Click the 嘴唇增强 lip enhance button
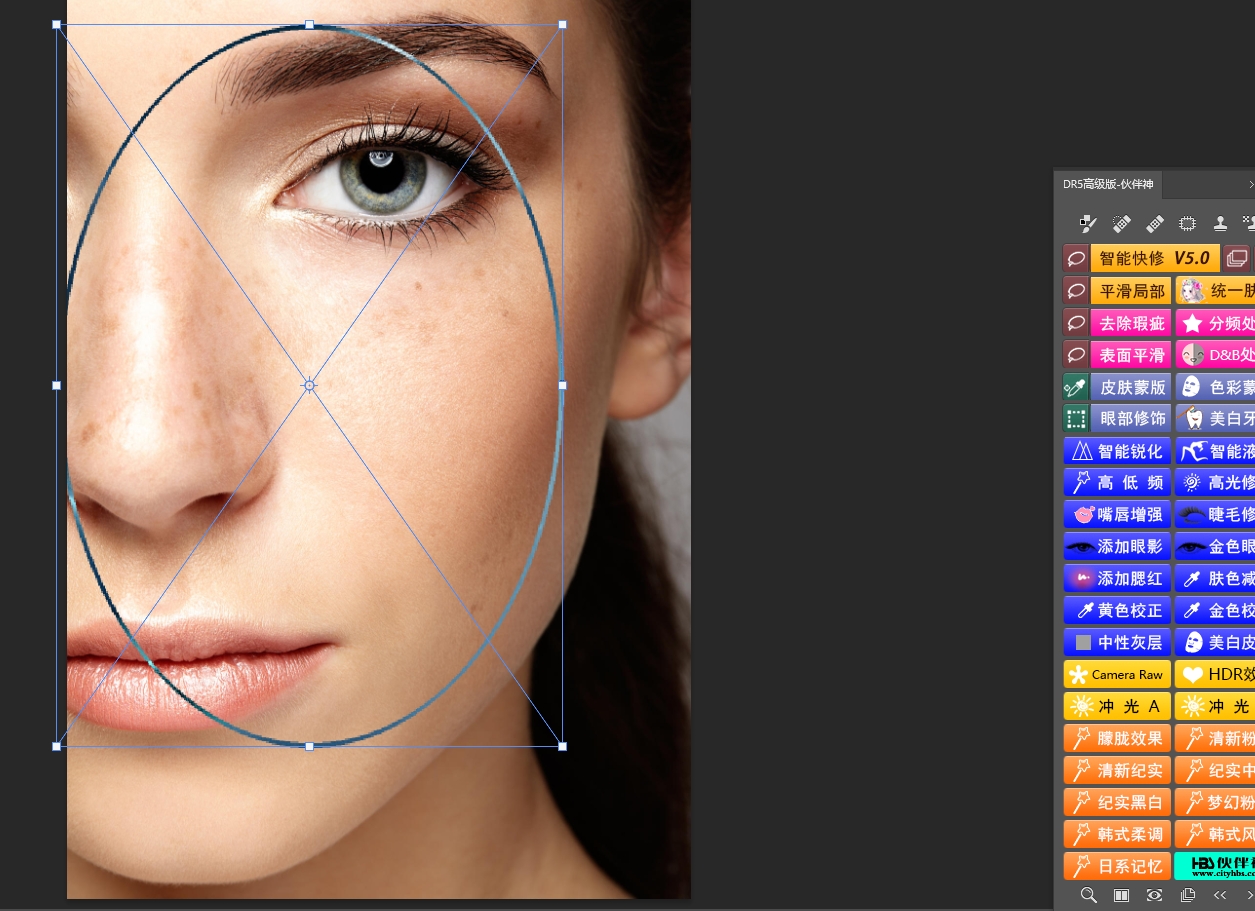This screenshot has width=1255, height=911. [x=1117, y=515]
